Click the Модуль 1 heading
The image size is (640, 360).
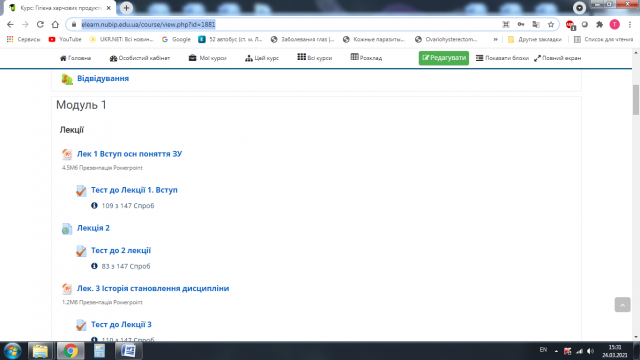81,105
